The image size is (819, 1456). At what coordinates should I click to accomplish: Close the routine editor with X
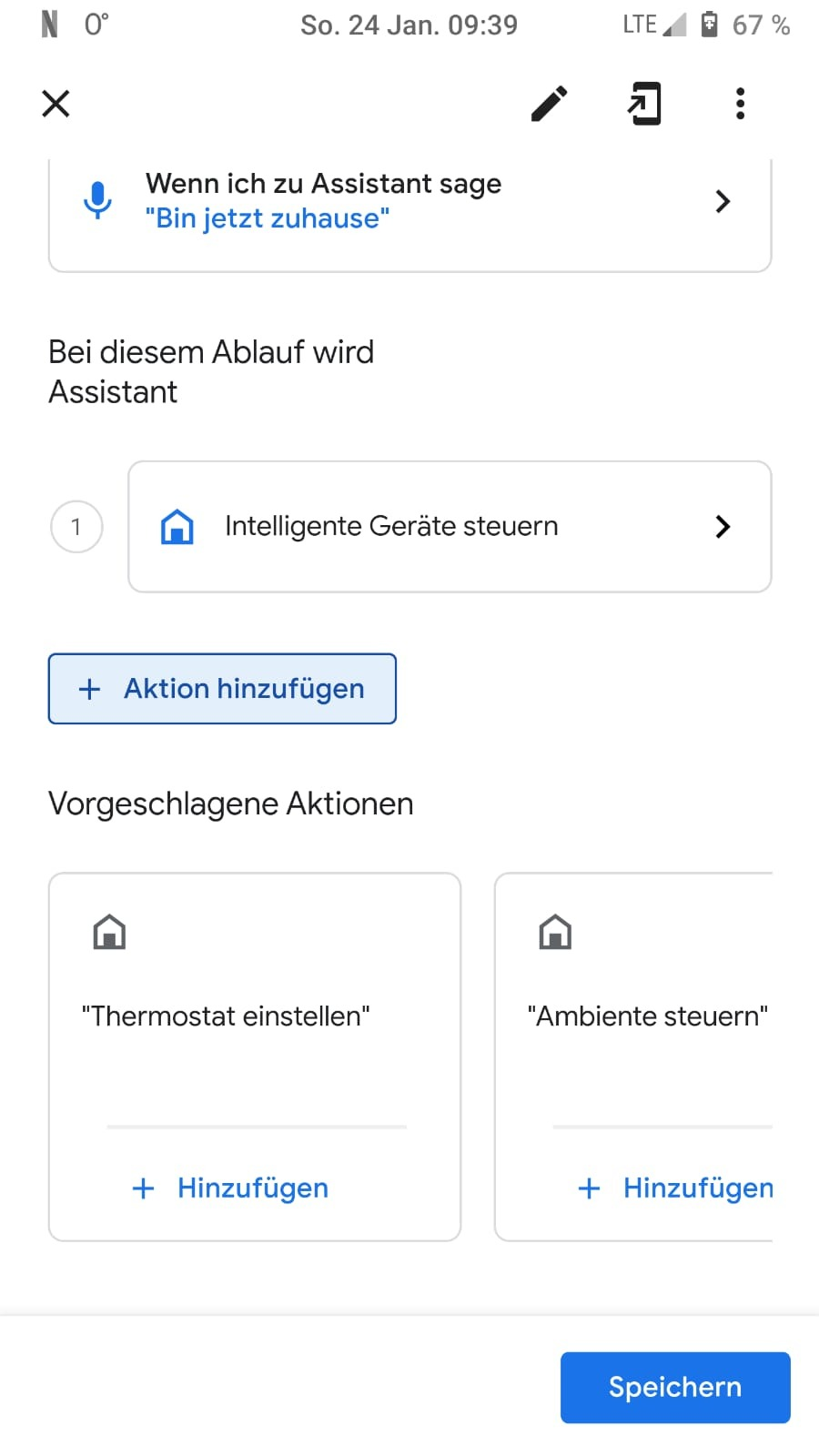[x=56, y=104]
